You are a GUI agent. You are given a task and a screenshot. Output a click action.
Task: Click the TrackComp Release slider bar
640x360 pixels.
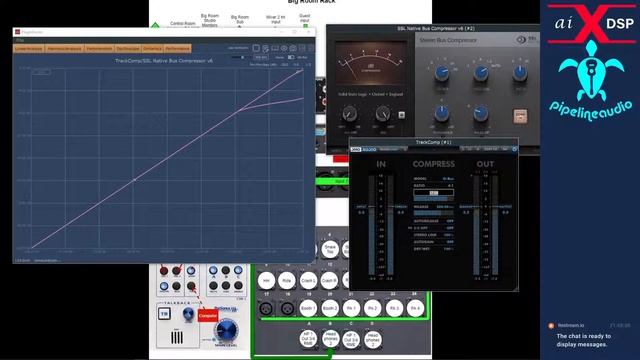pyautogui.click(x=433, y=213)
